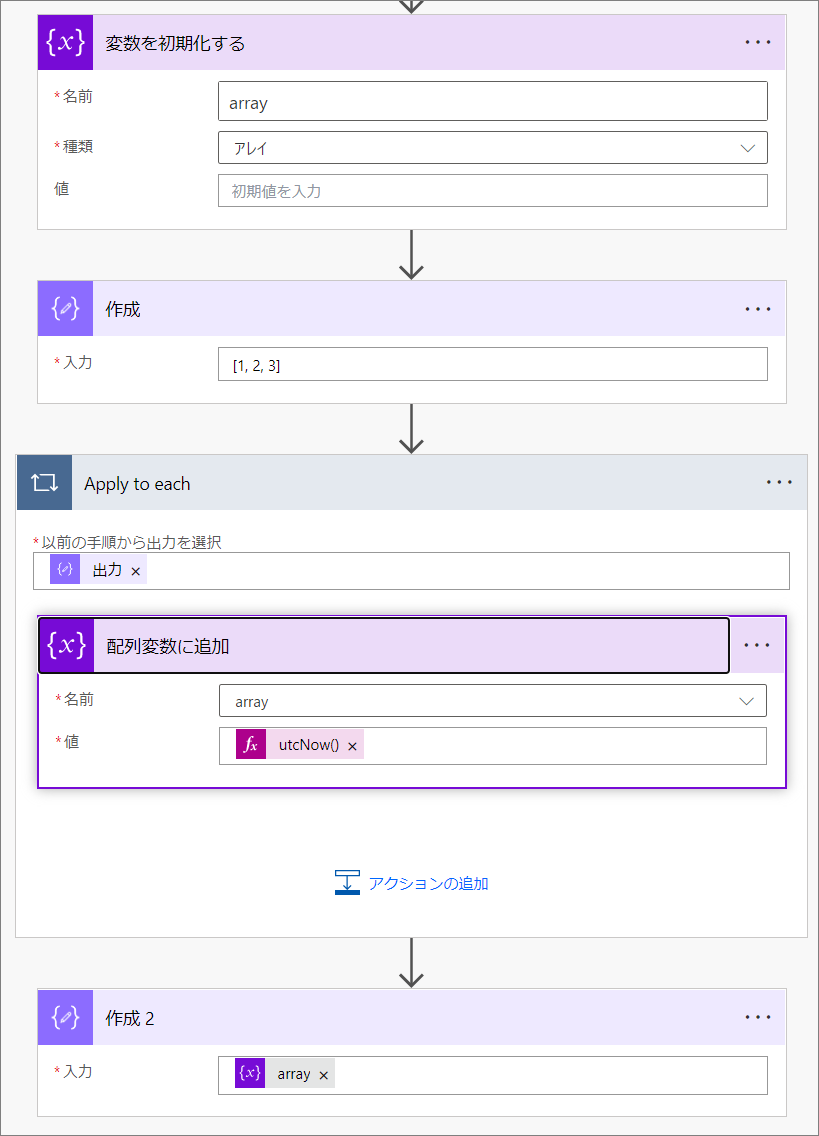Click the variable icon on 配列変数に追加 card
819x1136 pixels.
67,645
